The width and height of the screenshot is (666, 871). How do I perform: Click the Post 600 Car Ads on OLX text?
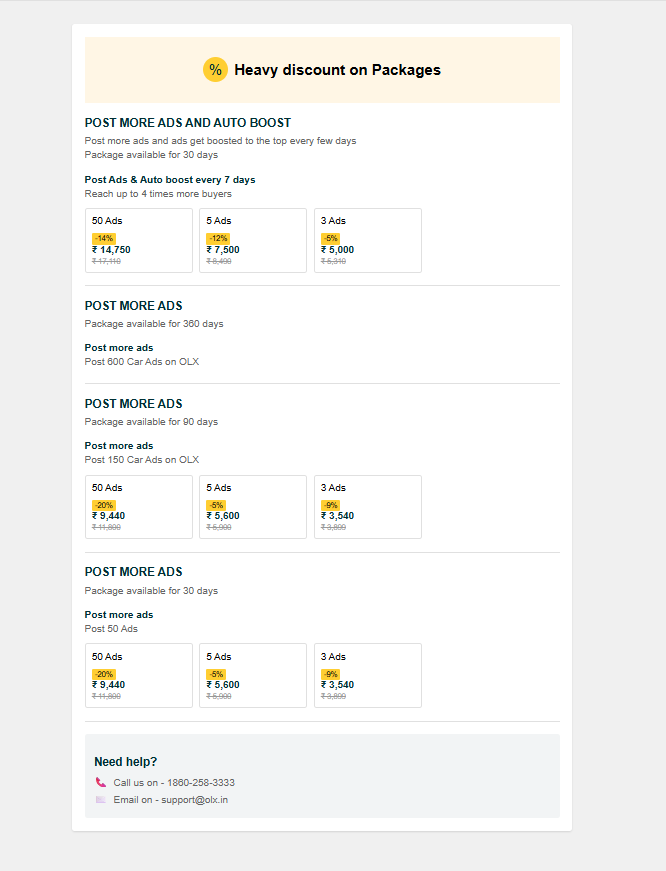[142, 361]
